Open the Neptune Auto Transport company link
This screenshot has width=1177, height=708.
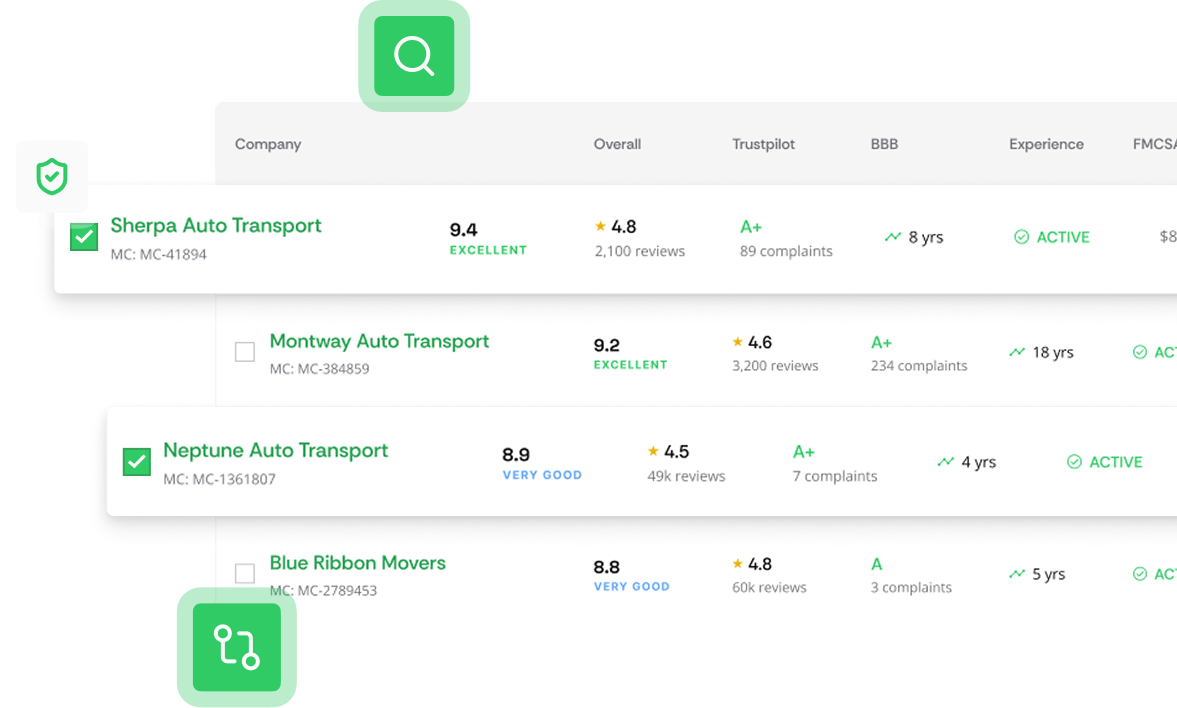click(x=275, y=450)
